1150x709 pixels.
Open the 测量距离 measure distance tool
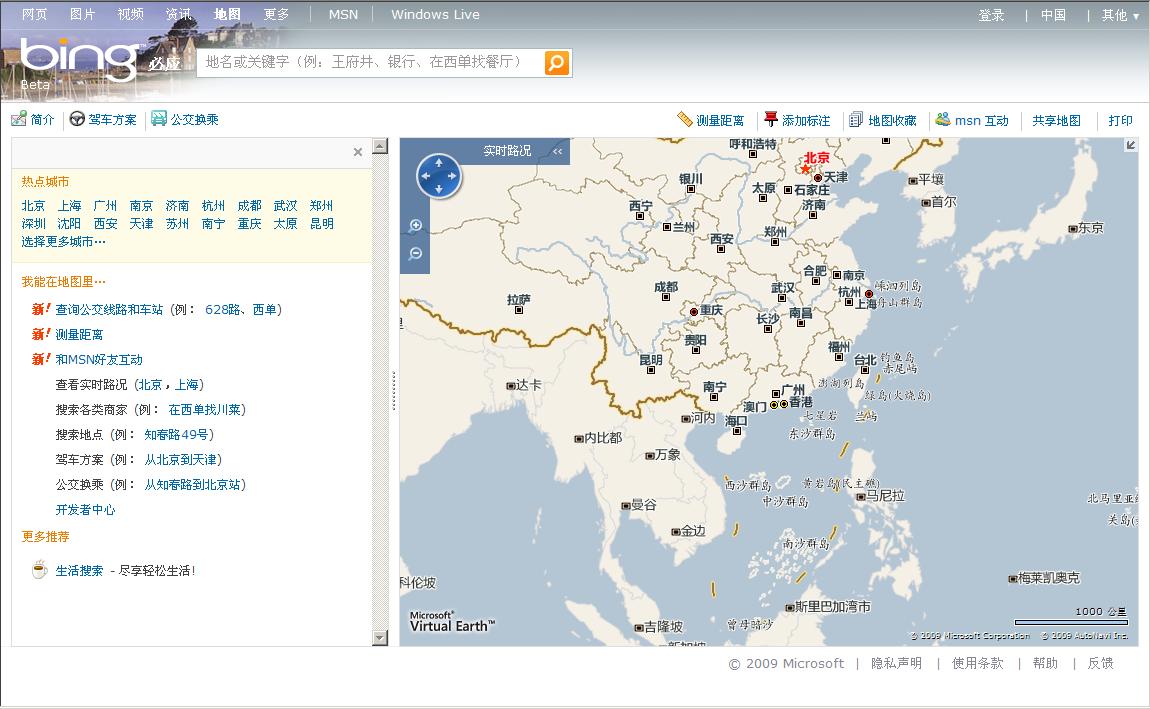[x=711, y=120]
